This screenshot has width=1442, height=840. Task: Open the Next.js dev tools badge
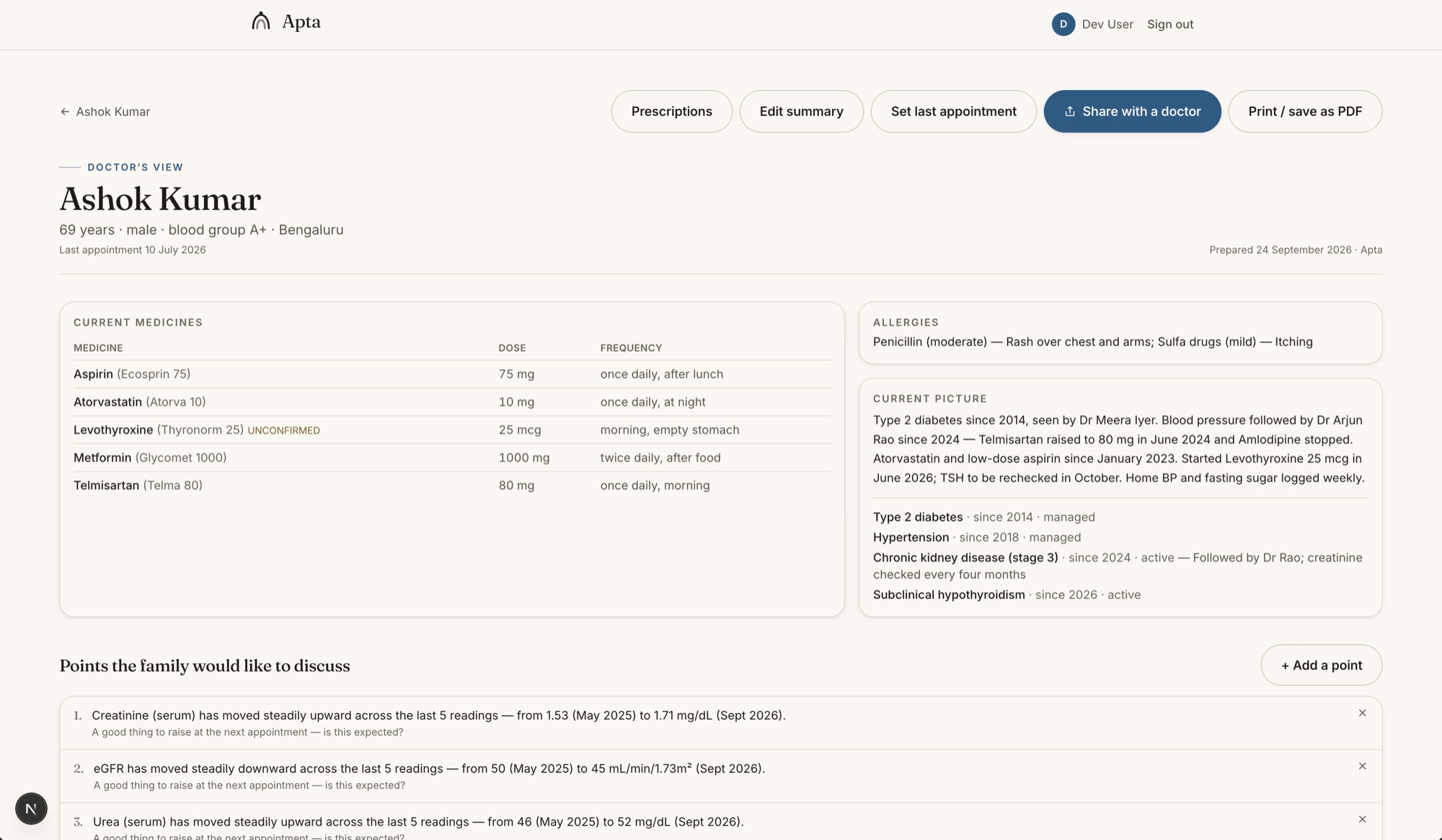click(x=31, y=809)
